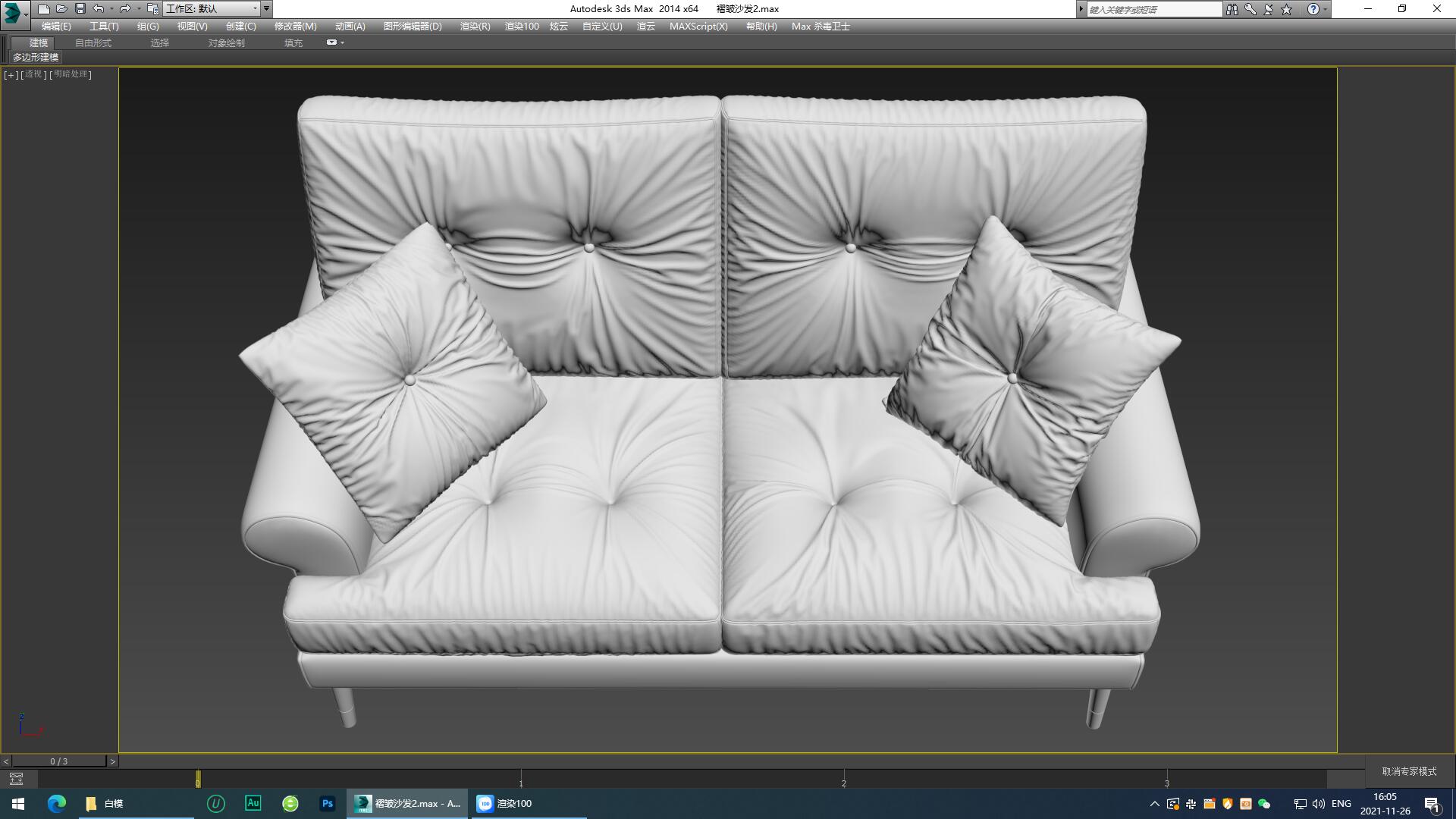
Task: Click the ENG language indicator in the tray
Action: tap(1341, 803)
